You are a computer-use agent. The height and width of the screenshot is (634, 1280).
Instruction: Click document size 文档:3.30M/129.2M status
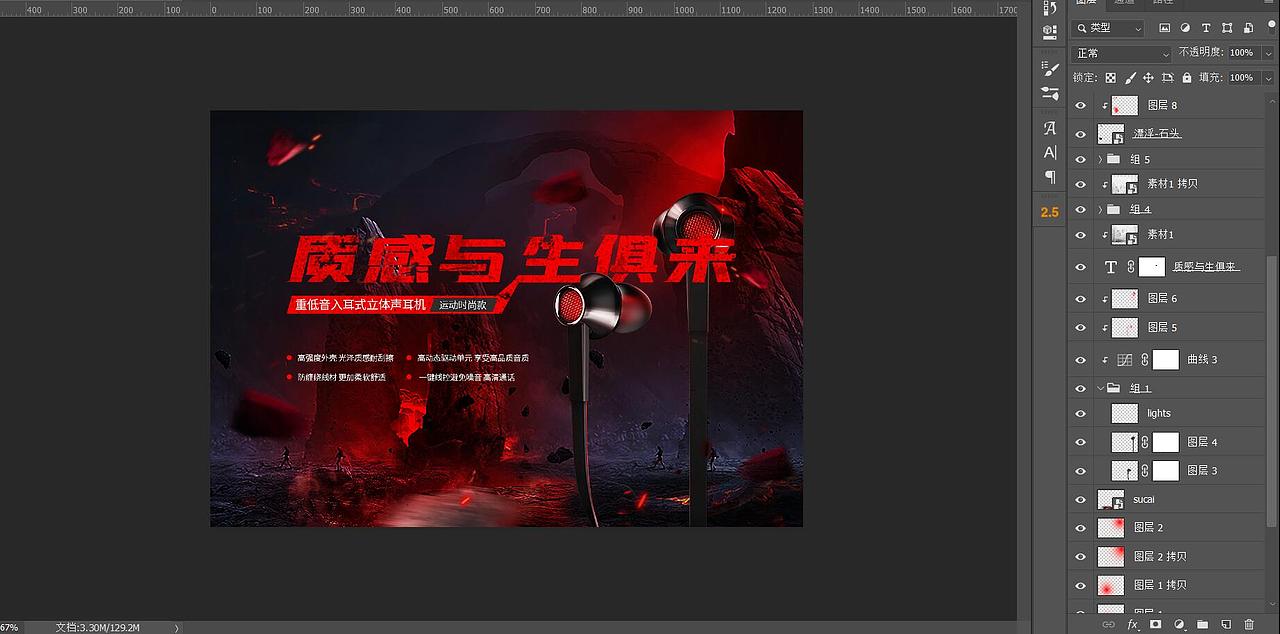click(x=98, y=627)
